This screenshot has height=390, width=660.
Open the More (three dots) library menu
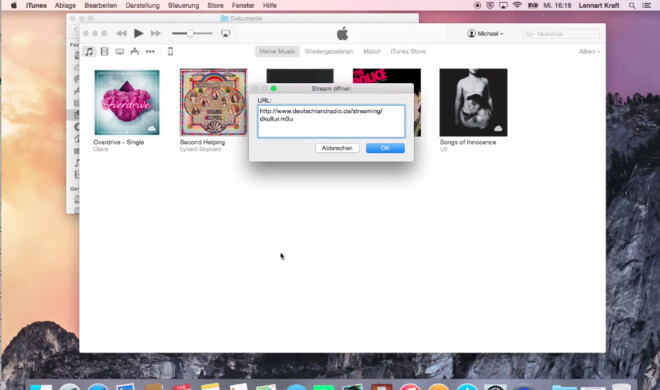(150, 51)
